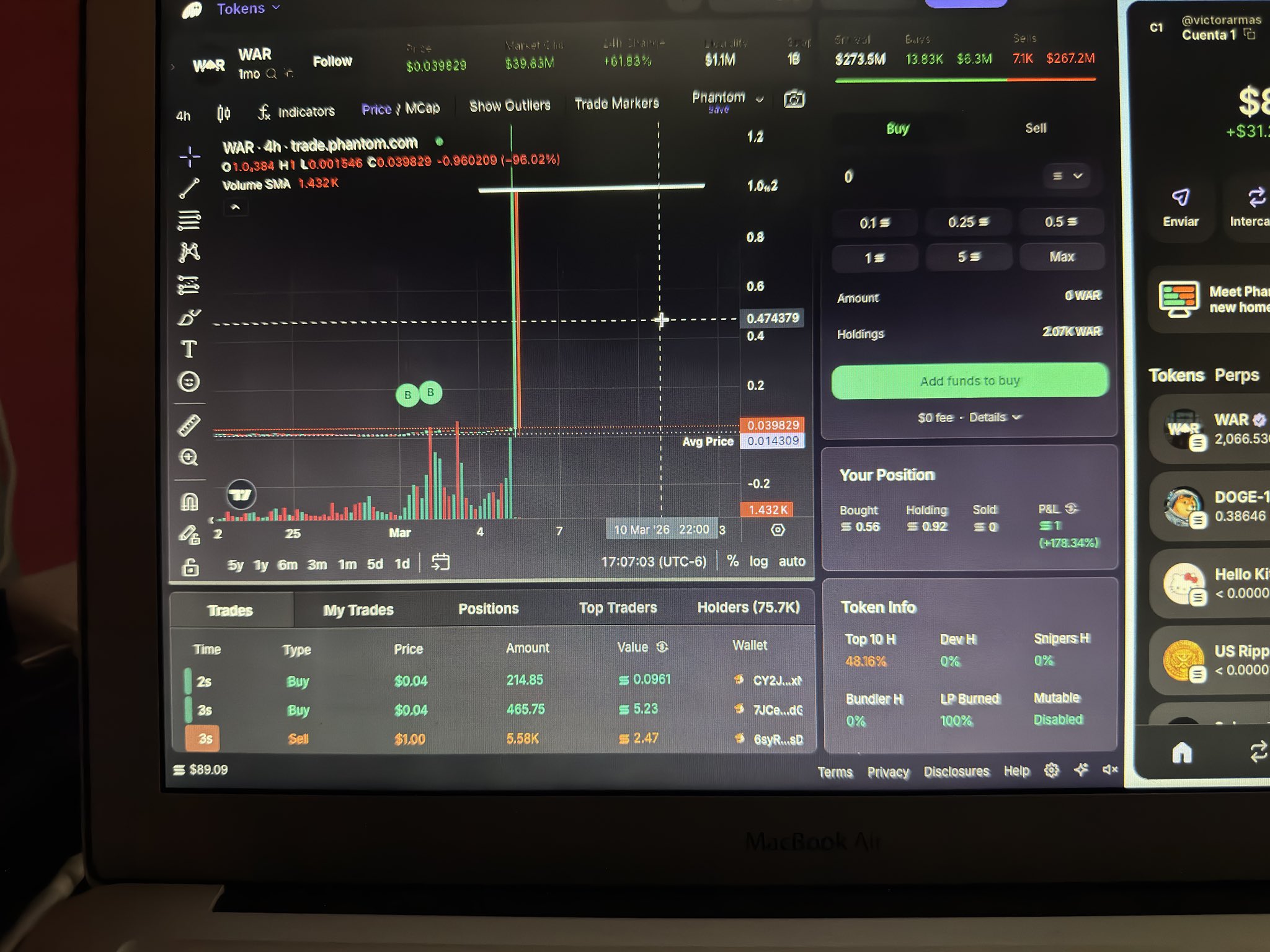Click the zoom in magnifier tool
The height and width of the screenshot is (952, 1270).
189,457
